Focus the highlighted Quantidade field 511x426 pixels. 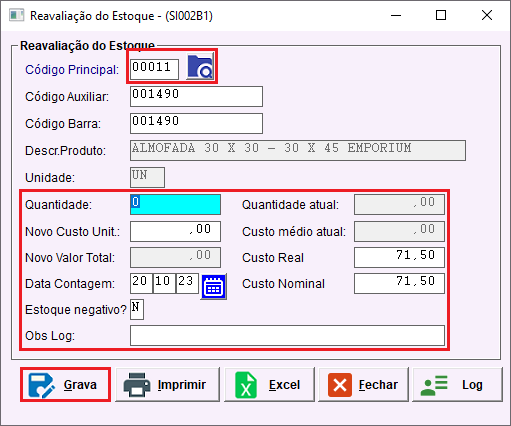(175, 204)
